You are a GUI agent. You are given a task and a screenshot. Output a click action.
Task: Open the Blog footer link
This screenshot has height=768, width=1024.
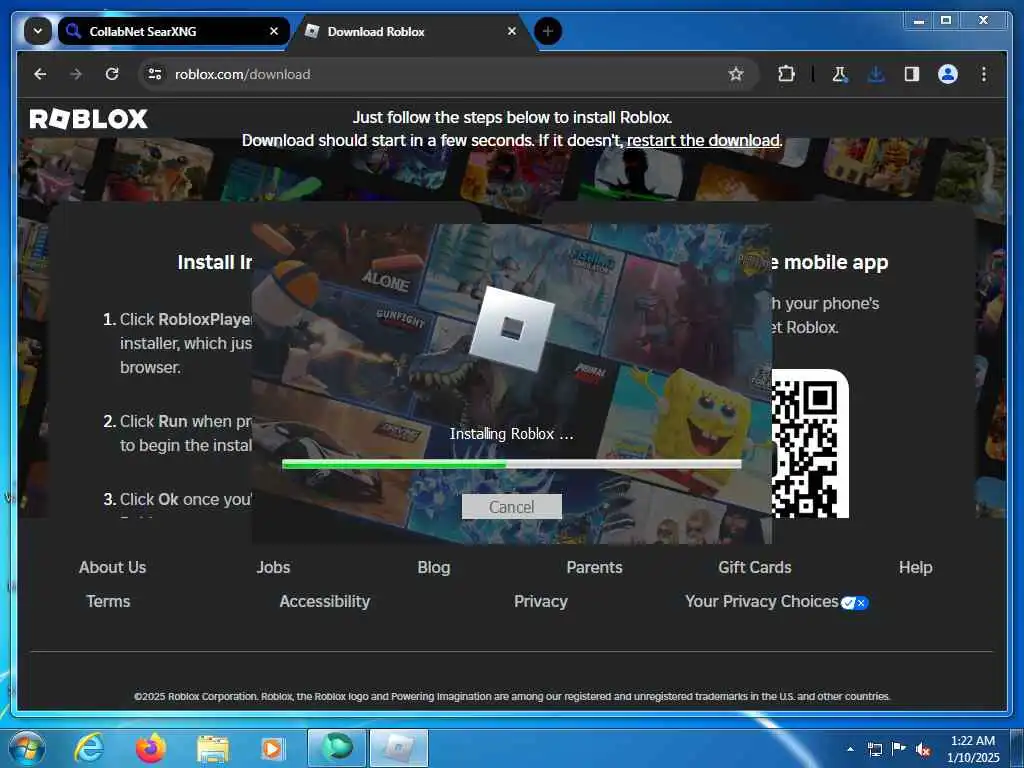point(434,567)
